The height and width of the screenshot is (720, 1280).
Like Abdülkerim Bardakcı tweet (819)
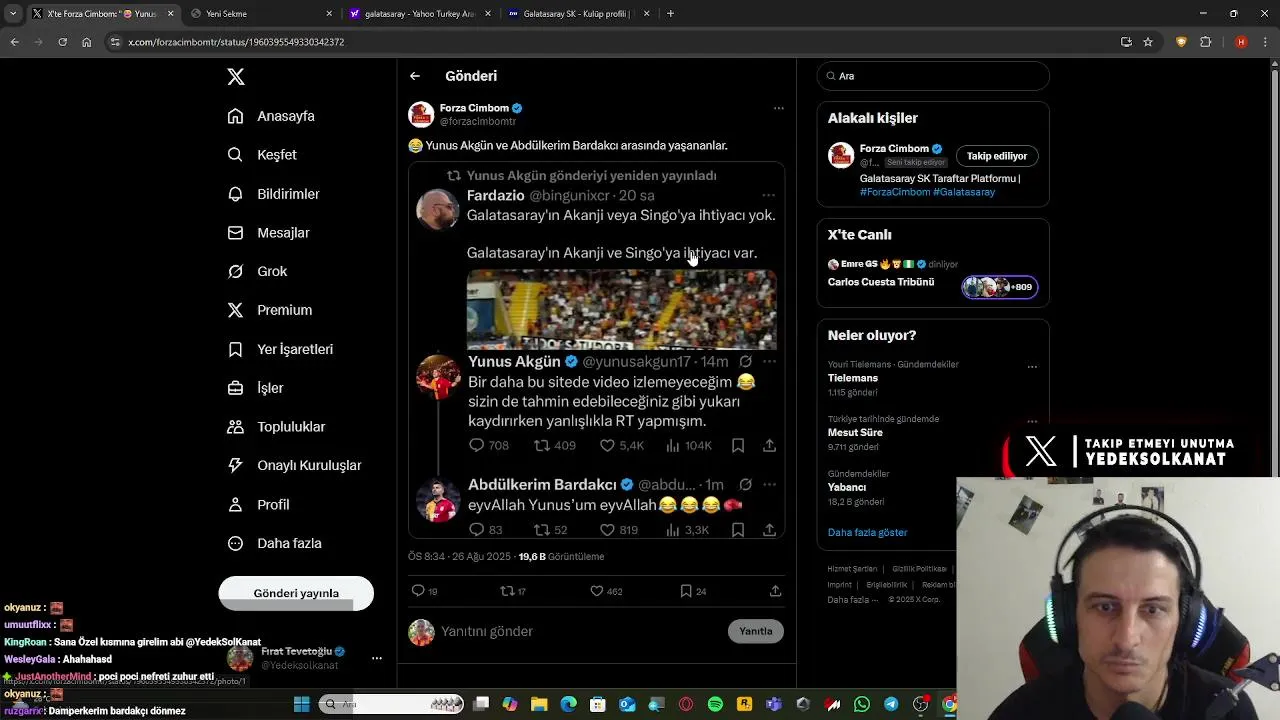(x=618, y=530)
